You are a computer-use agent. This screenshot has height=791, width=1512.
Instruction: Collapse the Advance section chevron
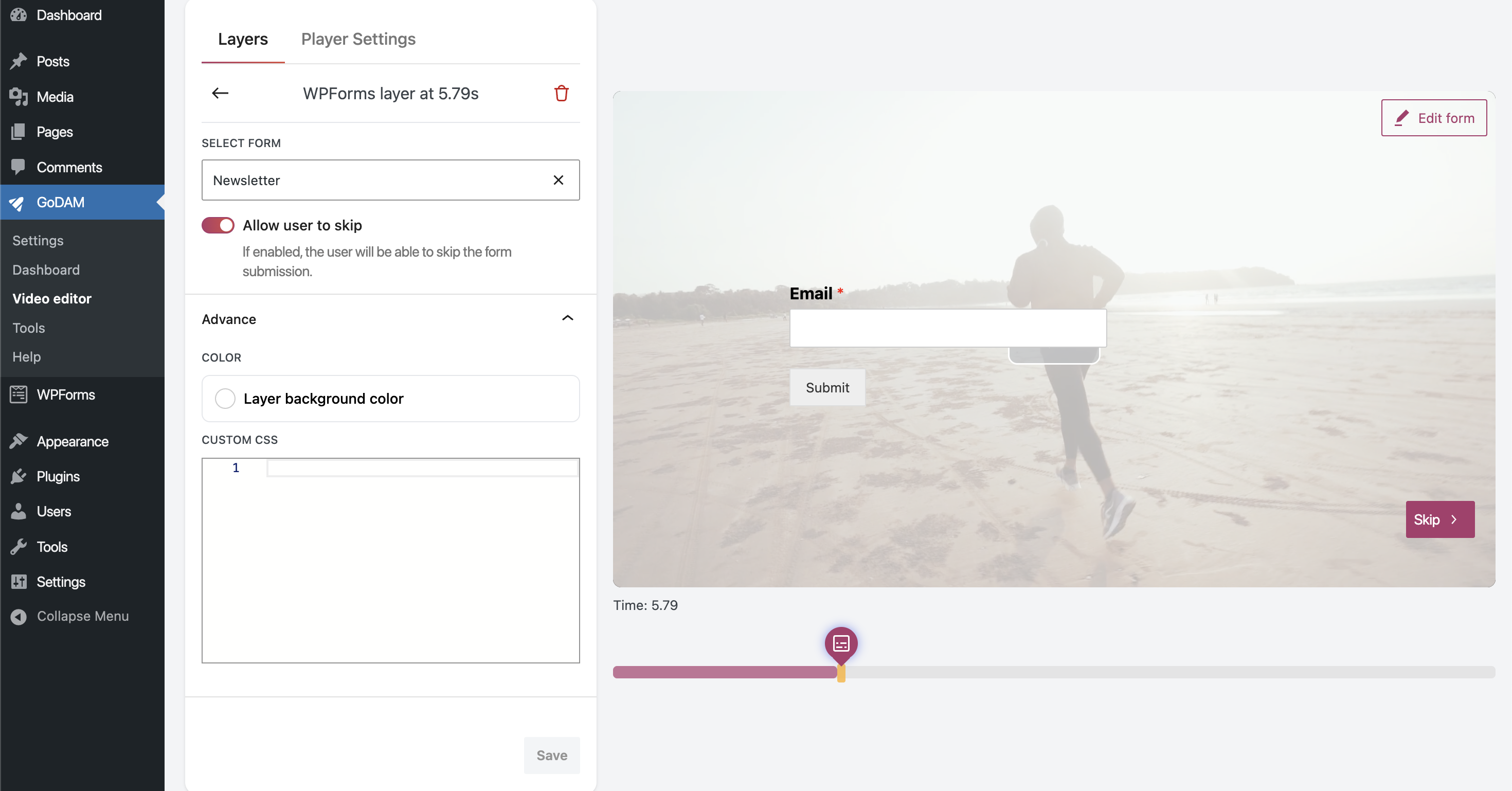pyautogui.click(x=567, y=319)
